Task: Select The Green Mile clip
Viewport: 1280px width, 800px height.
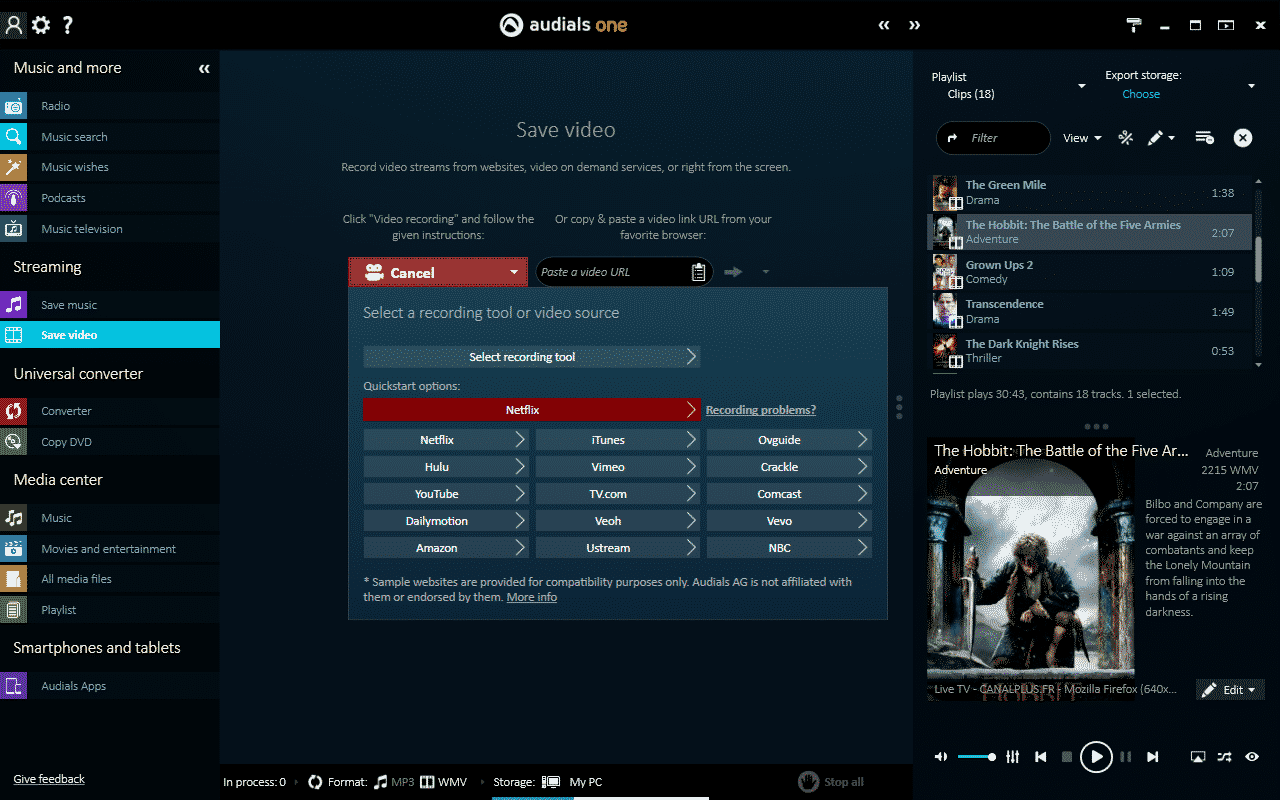Action: point(1090,192)
